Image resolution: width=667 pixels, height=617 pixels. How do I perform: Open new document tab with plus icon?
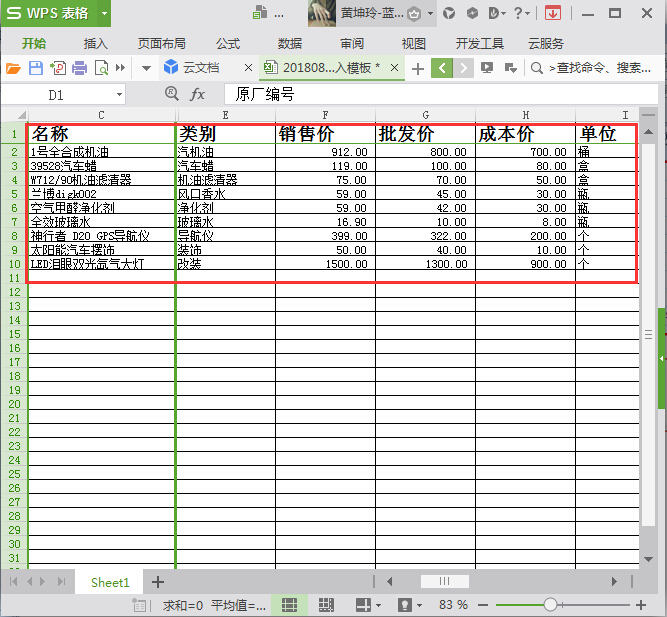point(418,68)
